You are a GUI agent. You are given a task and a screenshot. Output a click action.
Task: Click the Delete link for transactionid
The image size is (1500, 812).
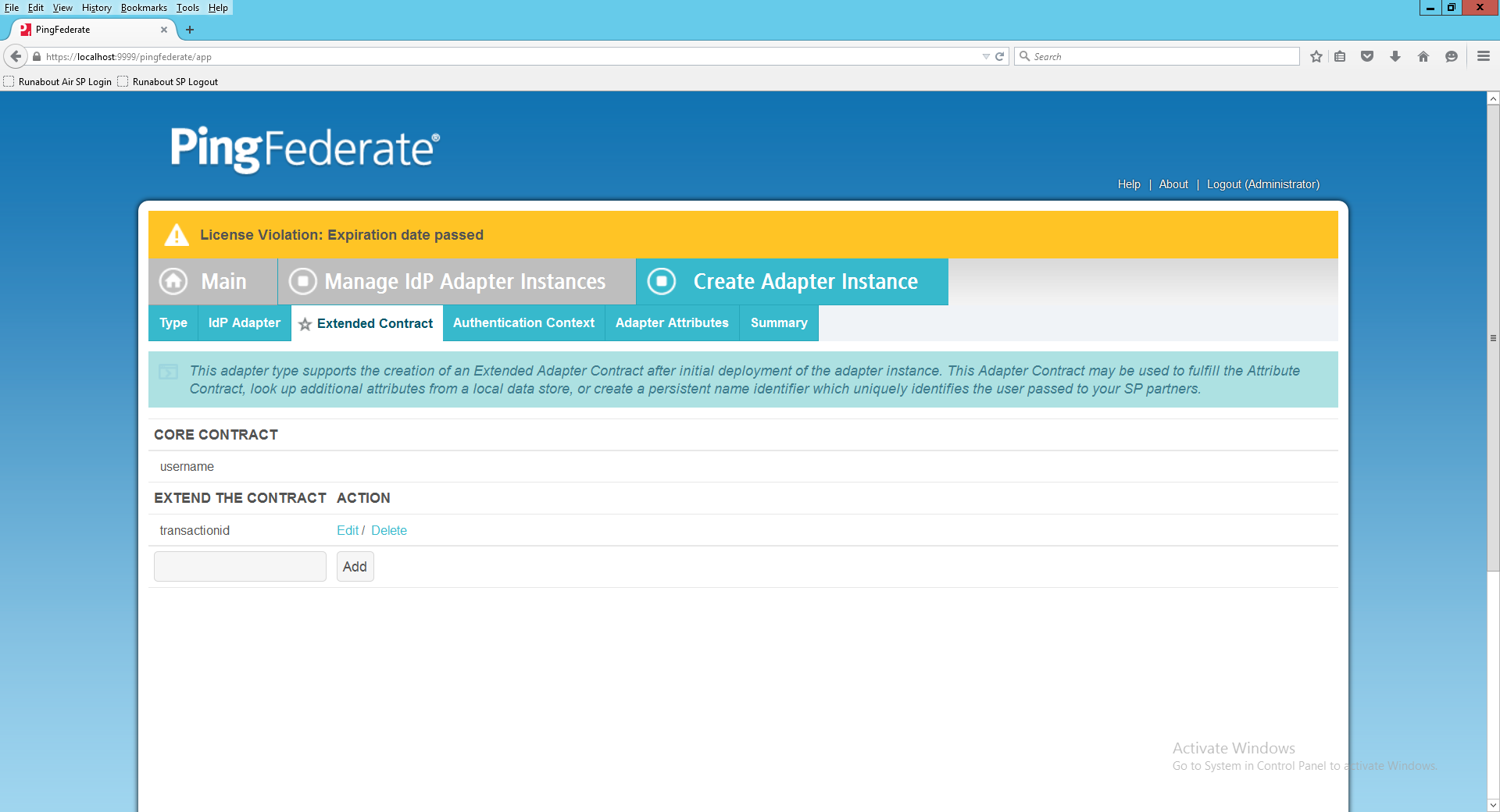(x=389, y=530)
